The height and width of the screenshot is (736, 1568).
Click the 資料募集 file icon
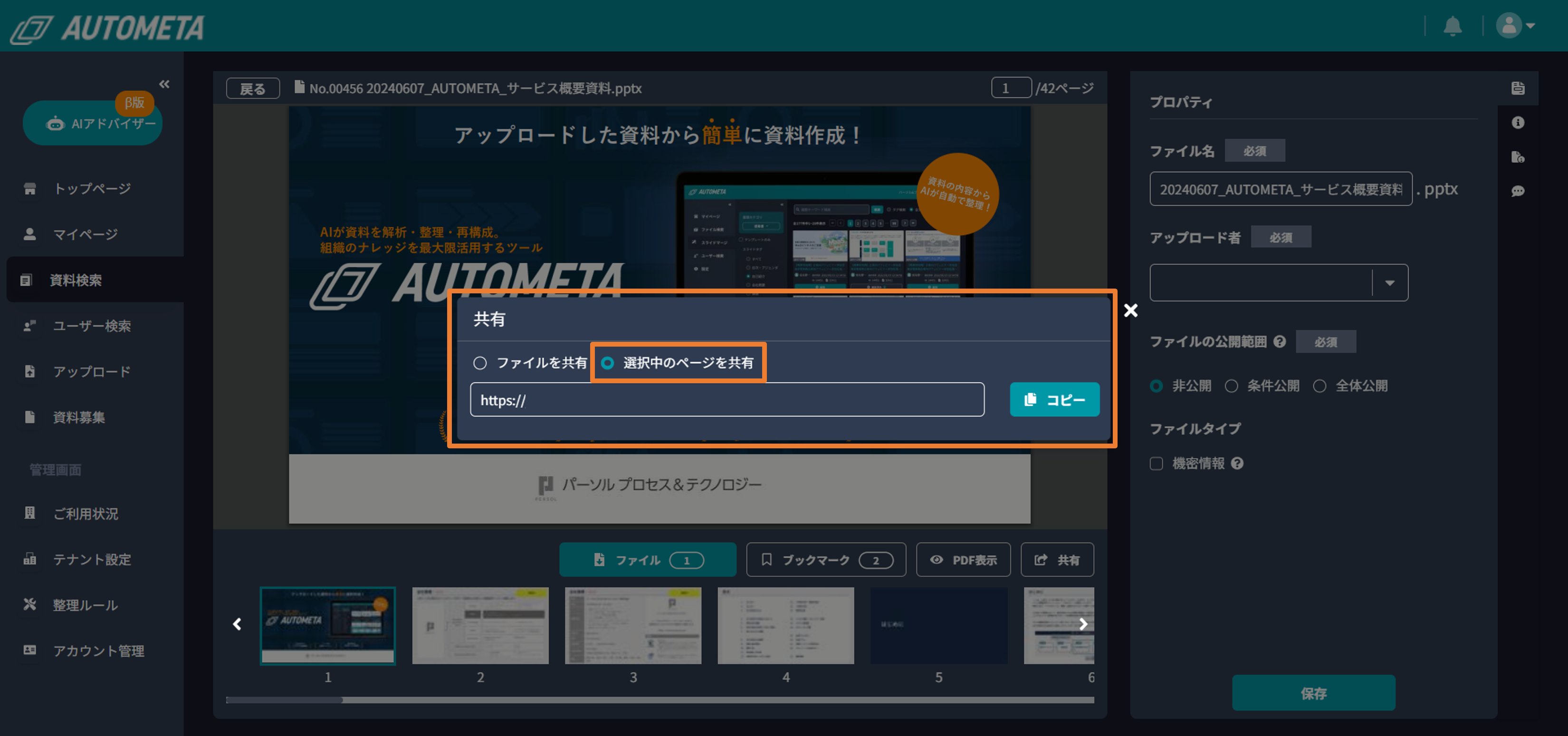(x=30, y=417)
